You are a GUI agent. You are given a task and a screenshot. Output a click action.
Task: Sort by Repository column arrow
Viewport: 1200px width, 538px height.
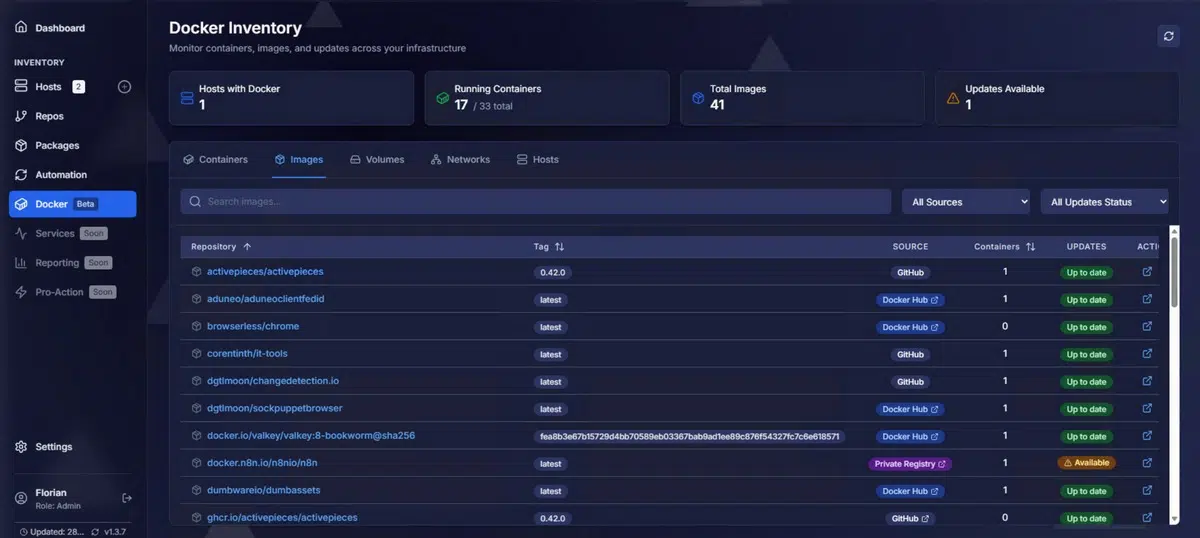247,246
